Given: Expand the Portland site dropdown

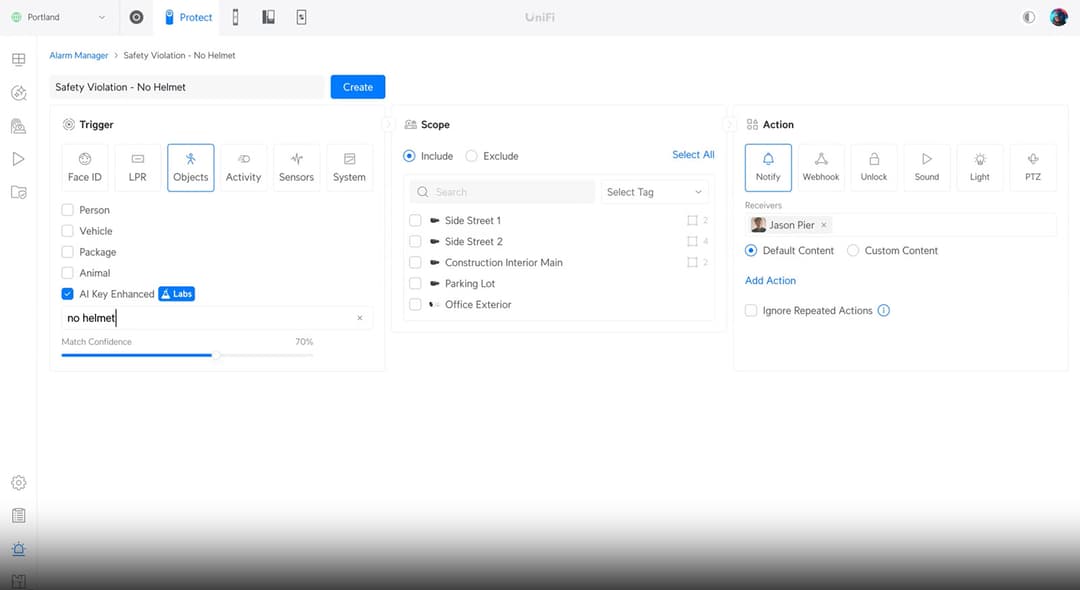Looking at the screenshot, I should (x=59, y=17).
